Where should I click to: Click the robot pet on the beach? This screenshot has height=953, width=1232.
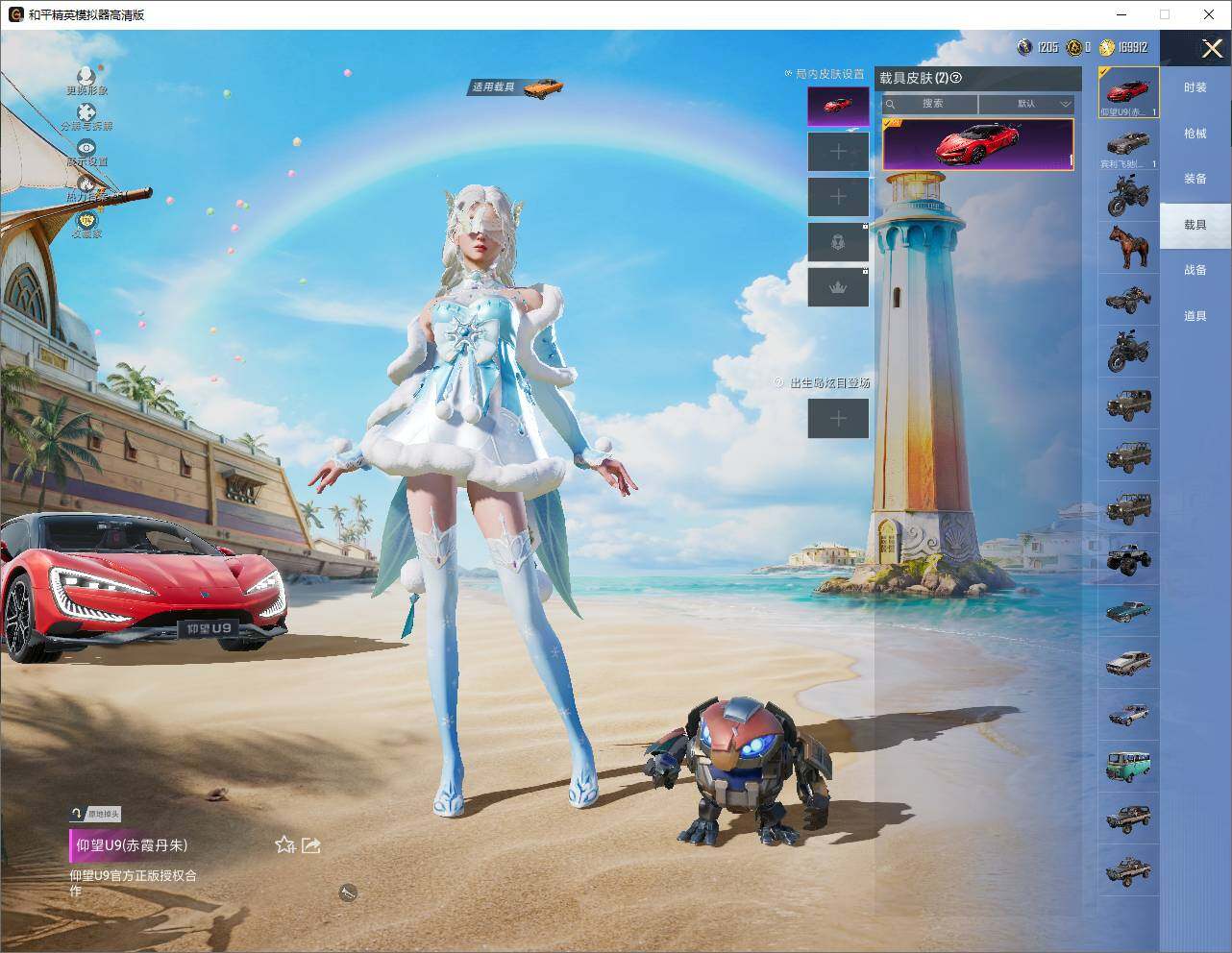click(739, 771)
